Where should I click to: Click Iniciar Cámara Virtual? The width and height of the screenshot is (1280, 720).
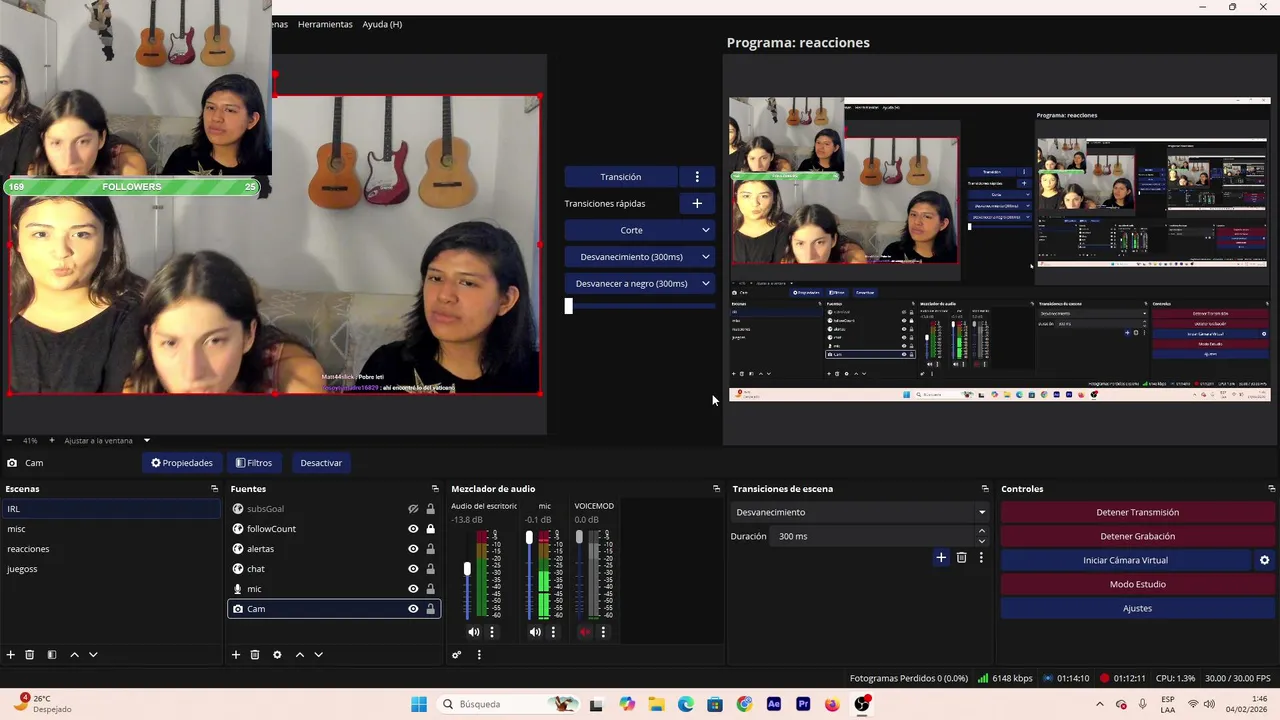click(x=1125, y=560)
